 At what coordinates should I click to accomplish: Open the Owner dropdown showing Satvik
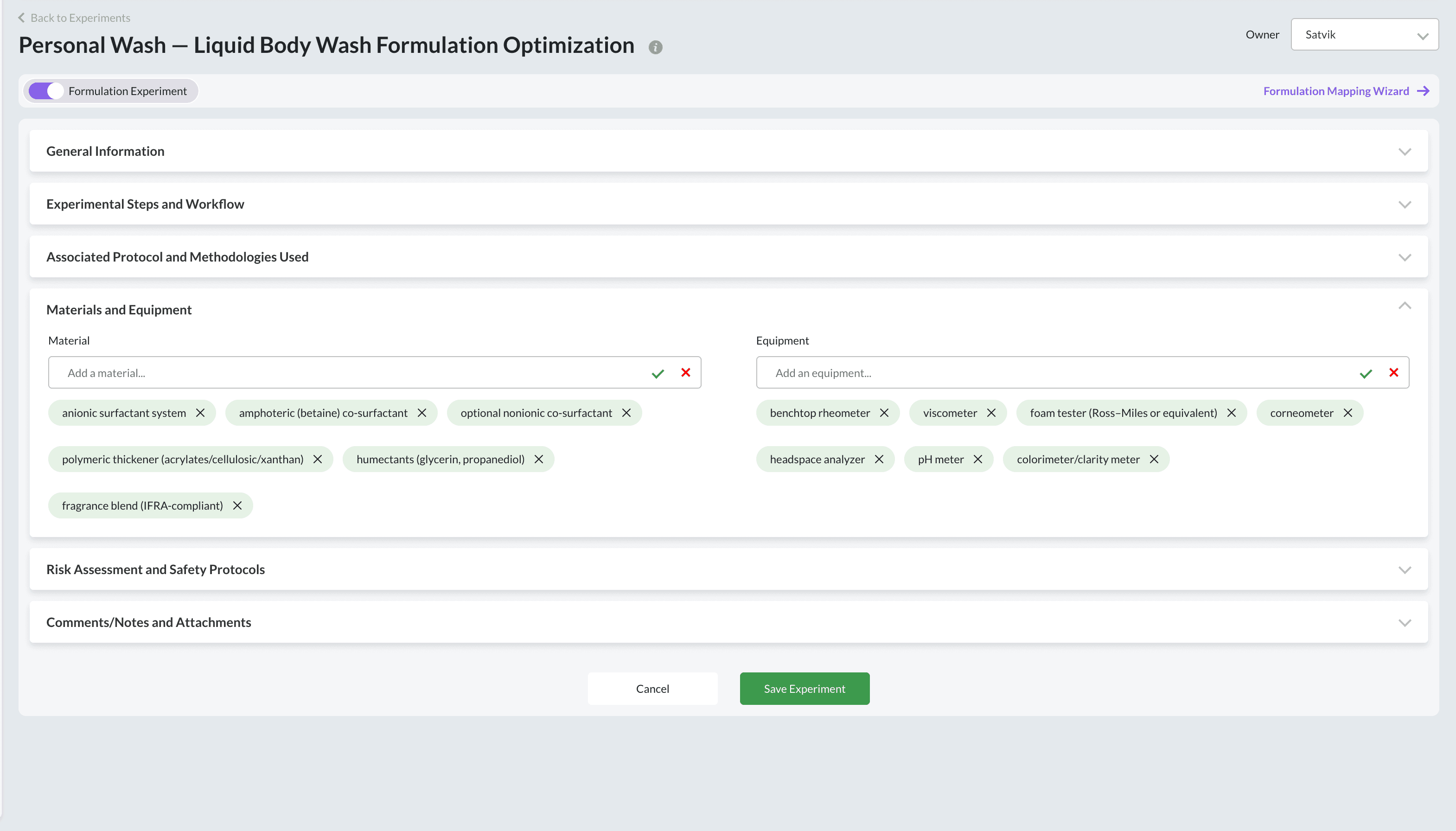[1364, 35]
